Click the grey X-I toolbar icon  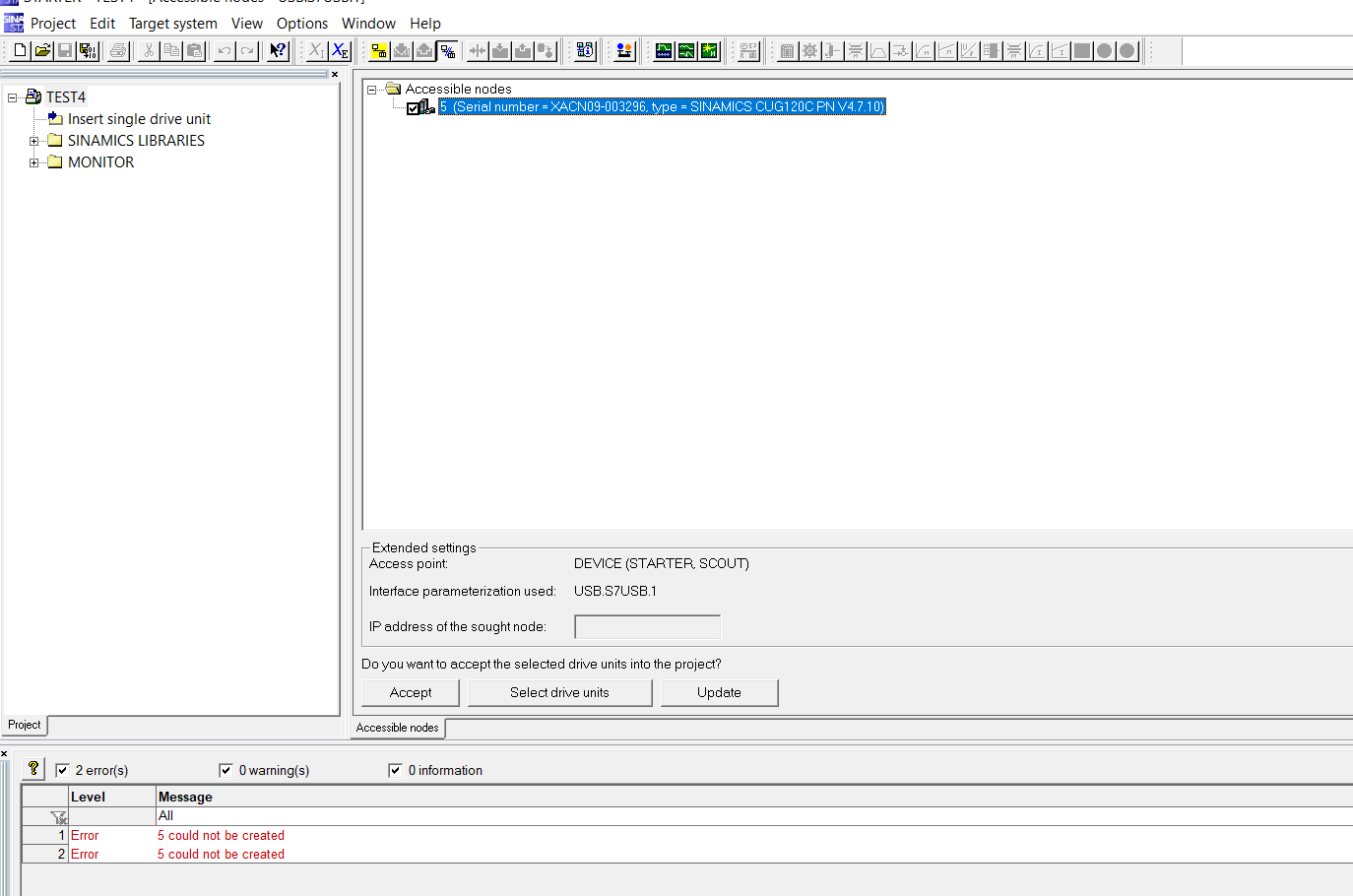pyautogui.click(x=316, y=50)
